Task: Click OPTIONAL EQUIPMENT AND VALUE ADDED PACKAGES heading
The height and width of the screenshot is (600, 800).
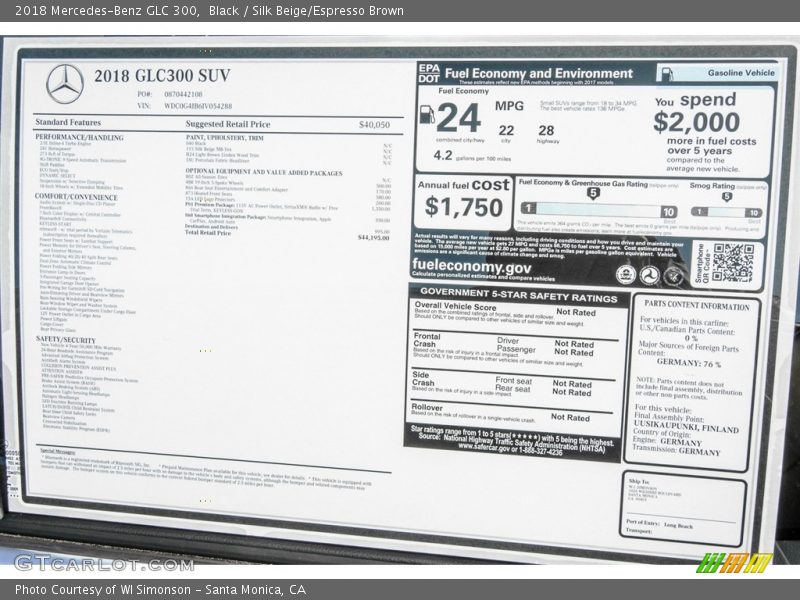Action: pyautogui.click(x=264, y=172)
